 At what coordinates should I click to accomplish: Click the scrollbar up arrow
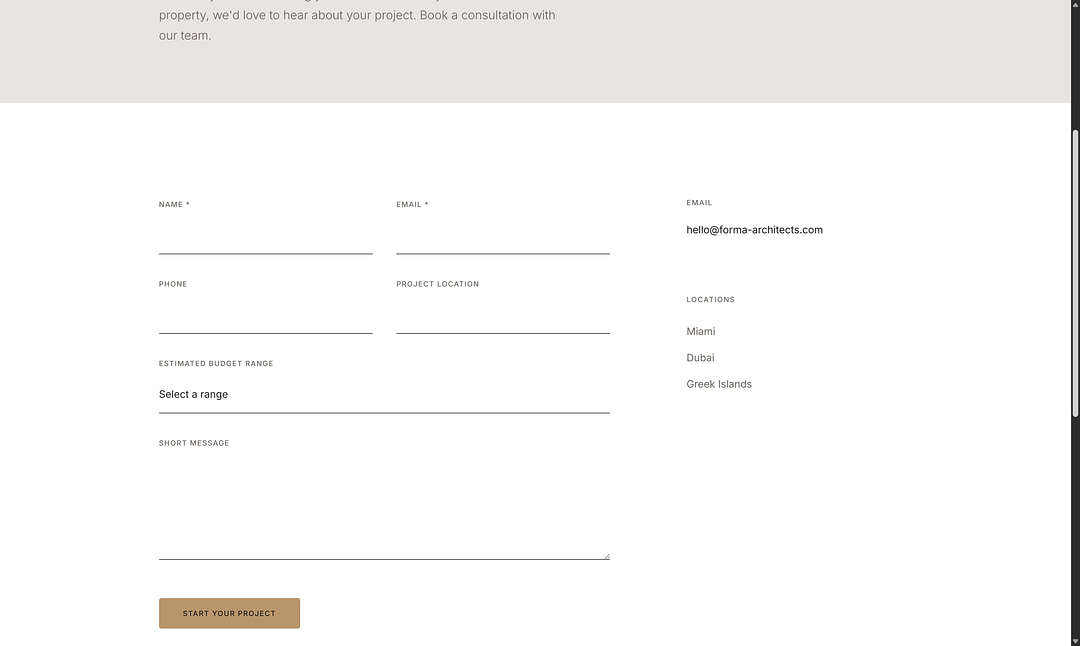tap(1075, 5)
